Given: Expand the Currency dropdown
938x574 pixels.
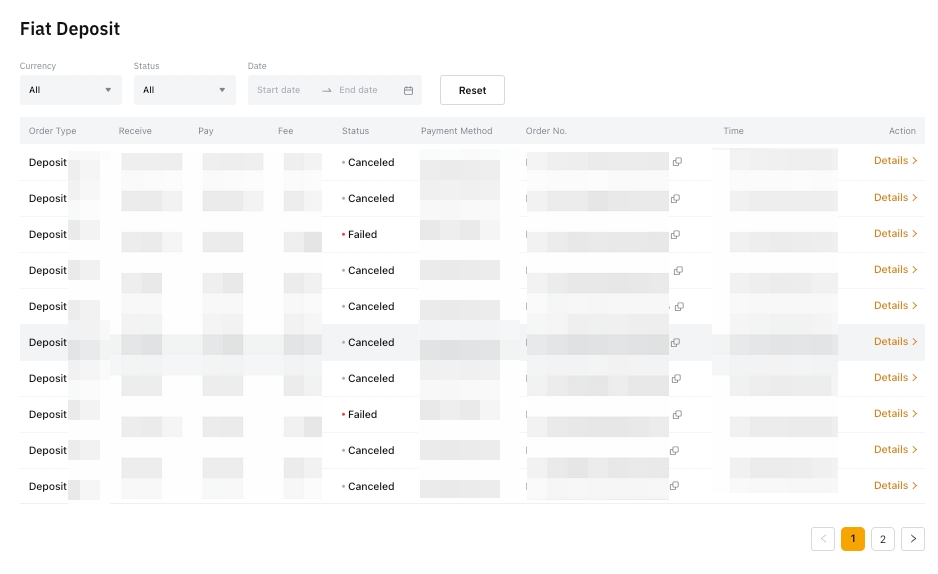Looking at the screenshot, I should tap(70, 90).
